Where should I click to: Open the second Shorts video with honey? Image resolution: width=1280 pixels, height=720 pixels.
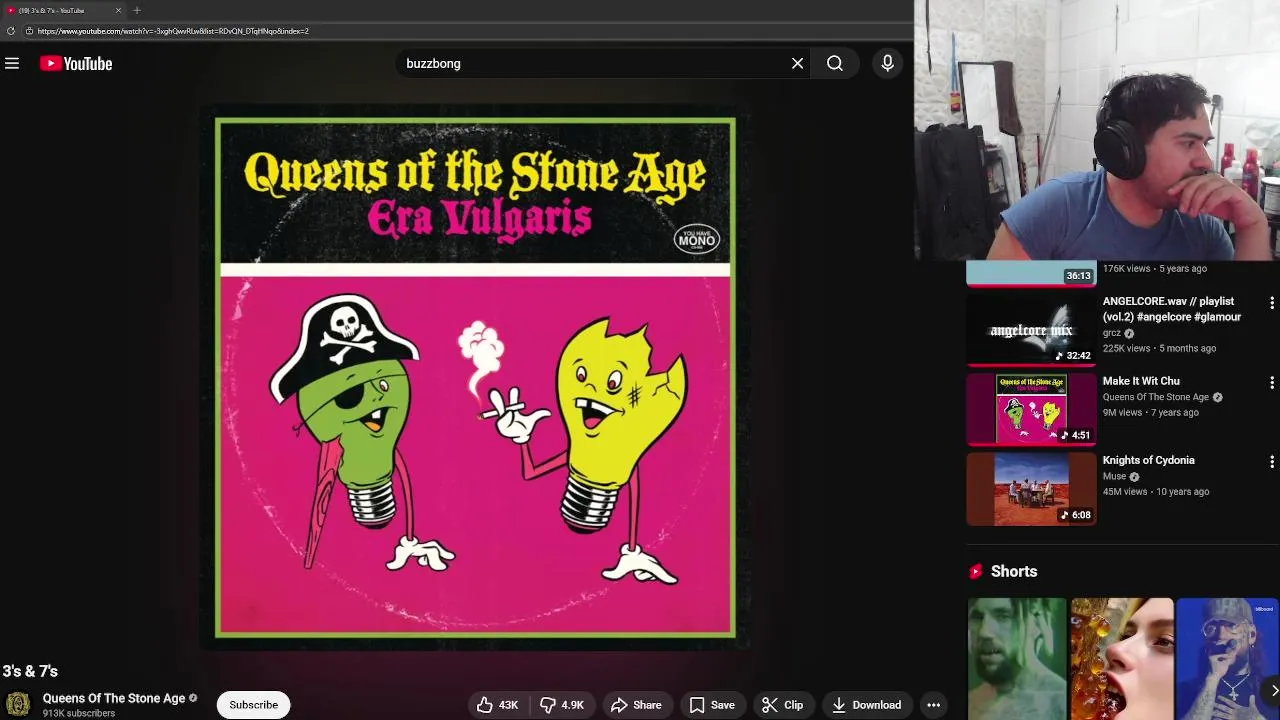coord(1122,658)
